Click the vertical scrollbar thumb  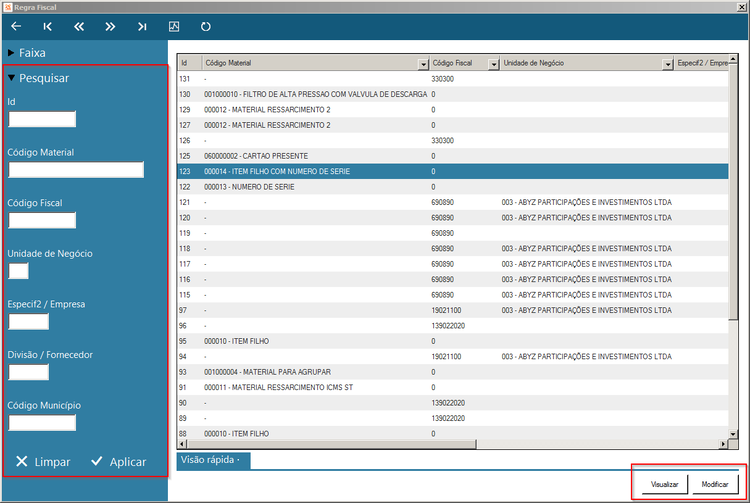pos(733,192)
